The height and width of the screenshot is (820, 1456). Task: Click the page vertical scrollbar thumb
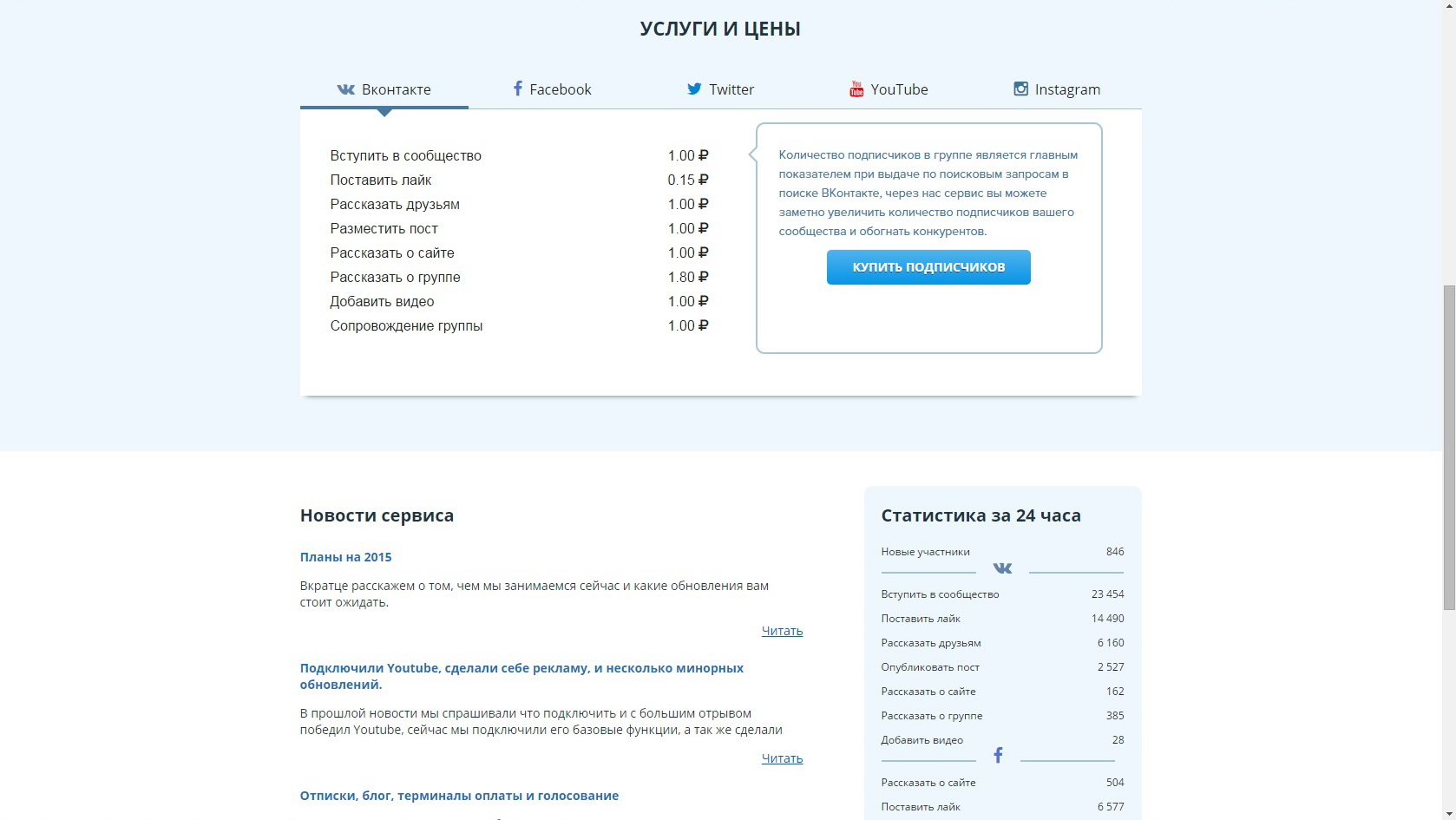1448,447
